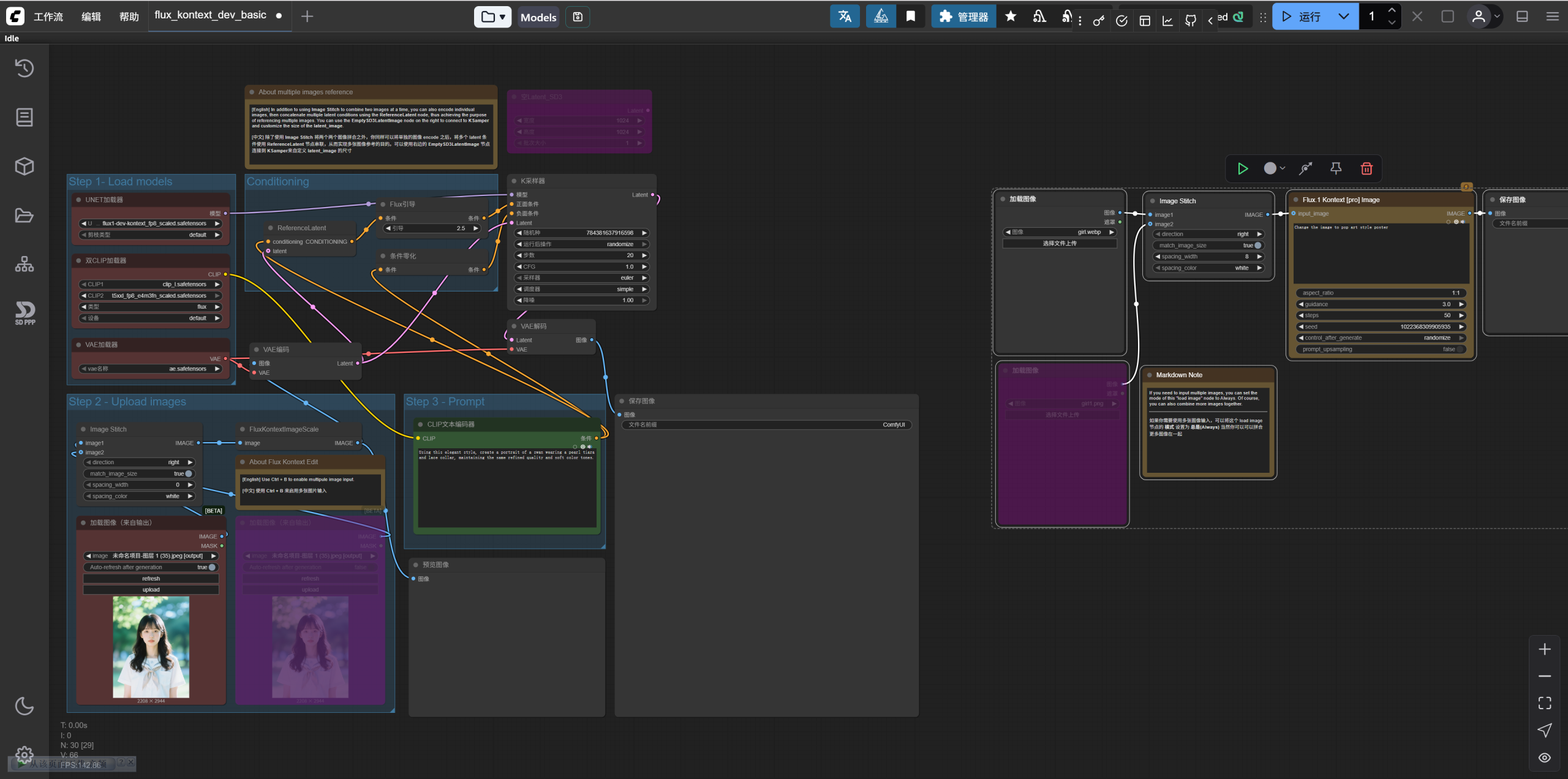Click the upload button in 加载图像 node
This screenshot has height=779, width=1568.
[x=151, y=590]
